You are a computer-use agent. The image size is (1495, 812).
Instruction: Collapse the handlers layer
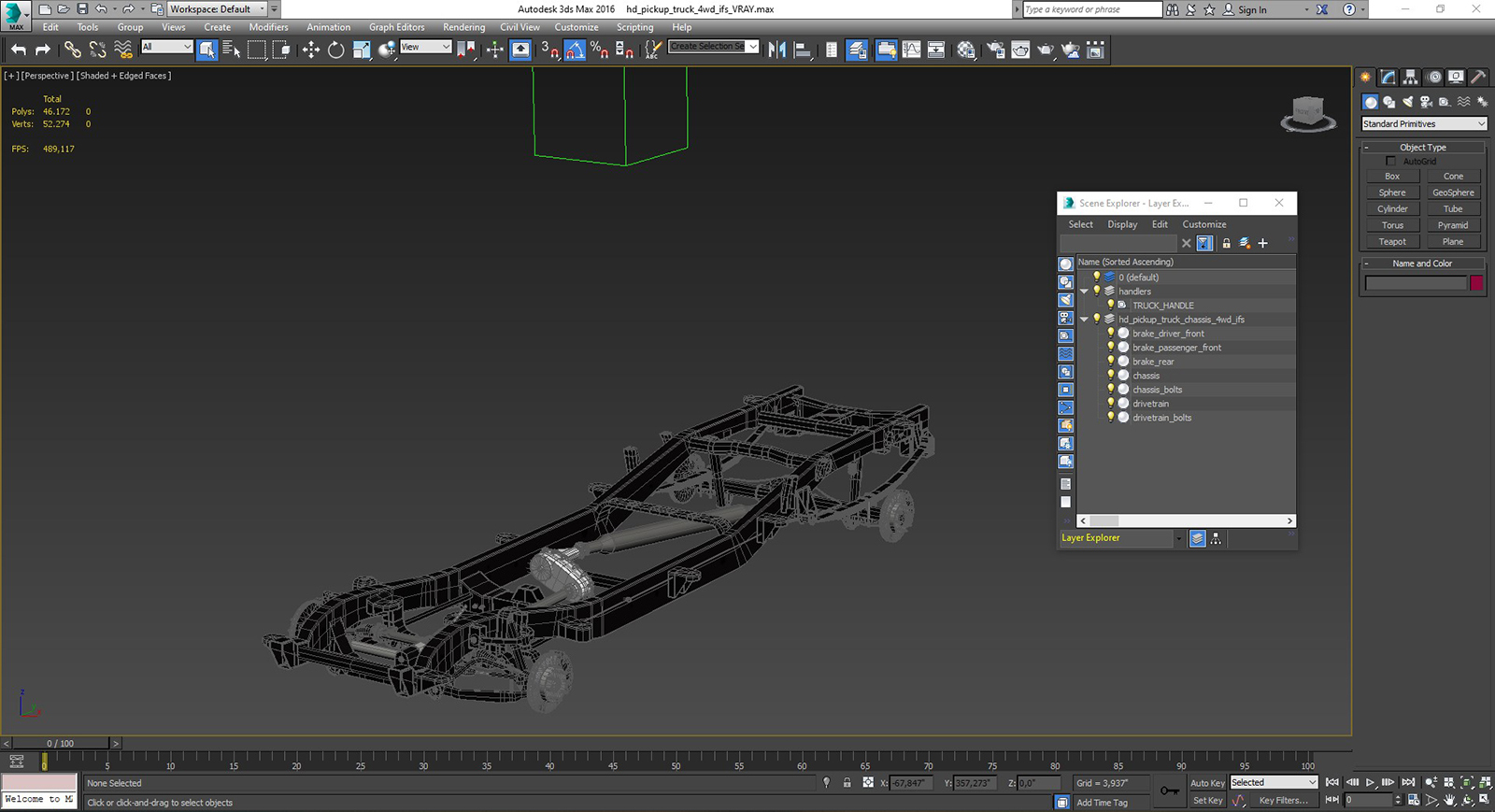[x=1085, y=292]
